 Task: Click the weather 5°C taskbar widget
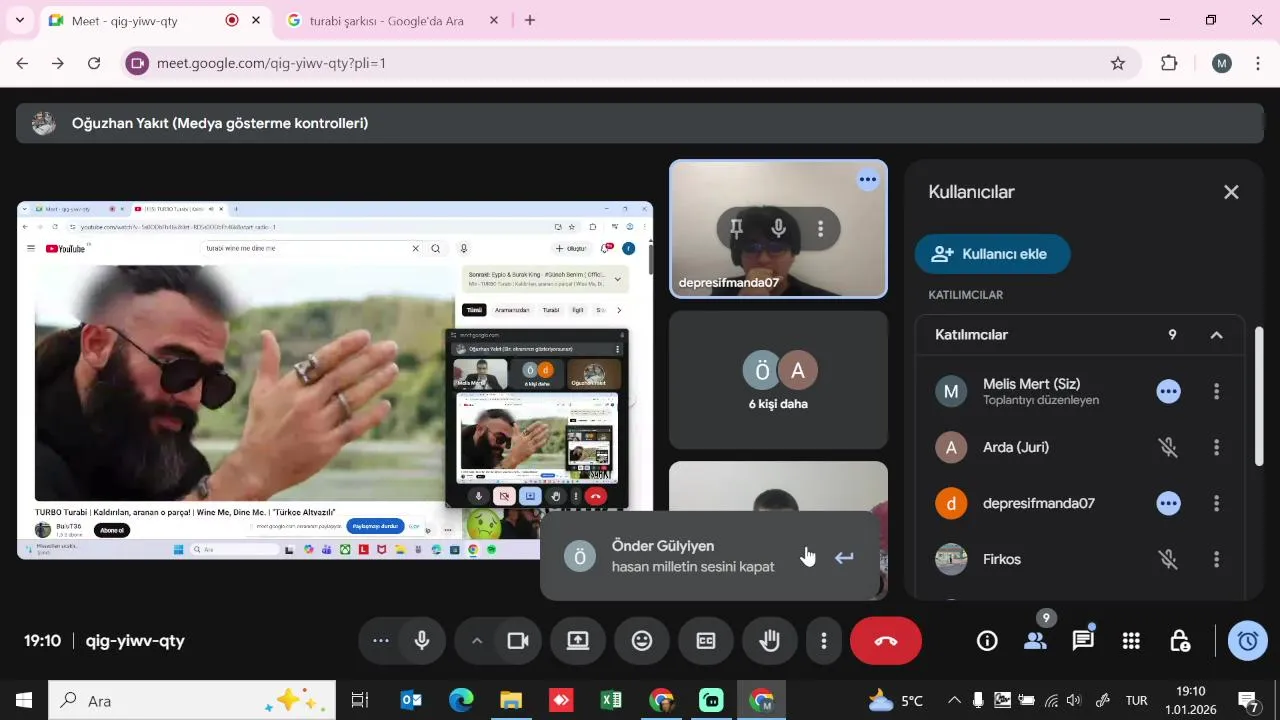click(x=896, y=701)
